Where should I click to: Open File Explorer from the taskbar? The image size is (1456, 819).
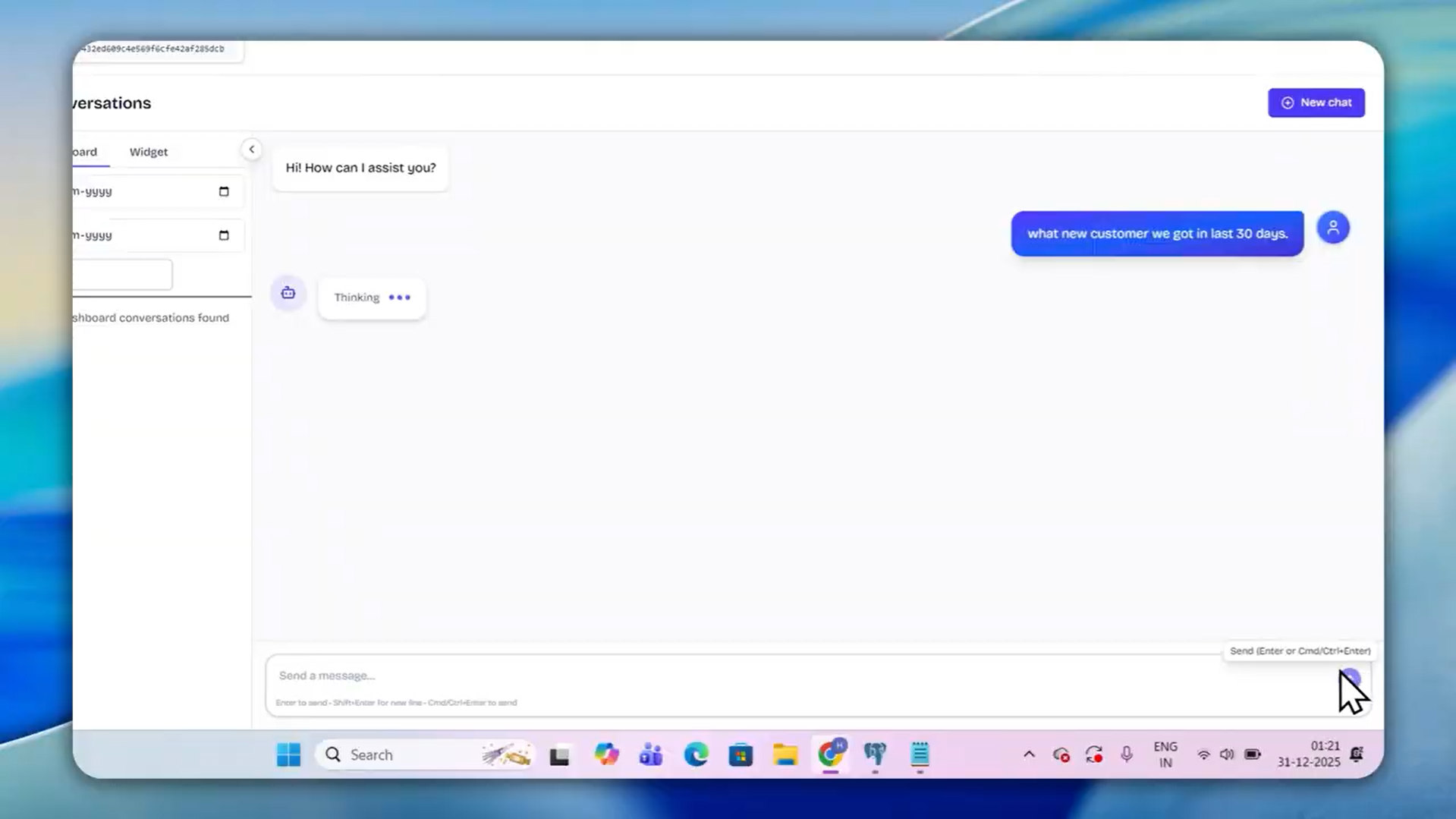coord(785,755)
